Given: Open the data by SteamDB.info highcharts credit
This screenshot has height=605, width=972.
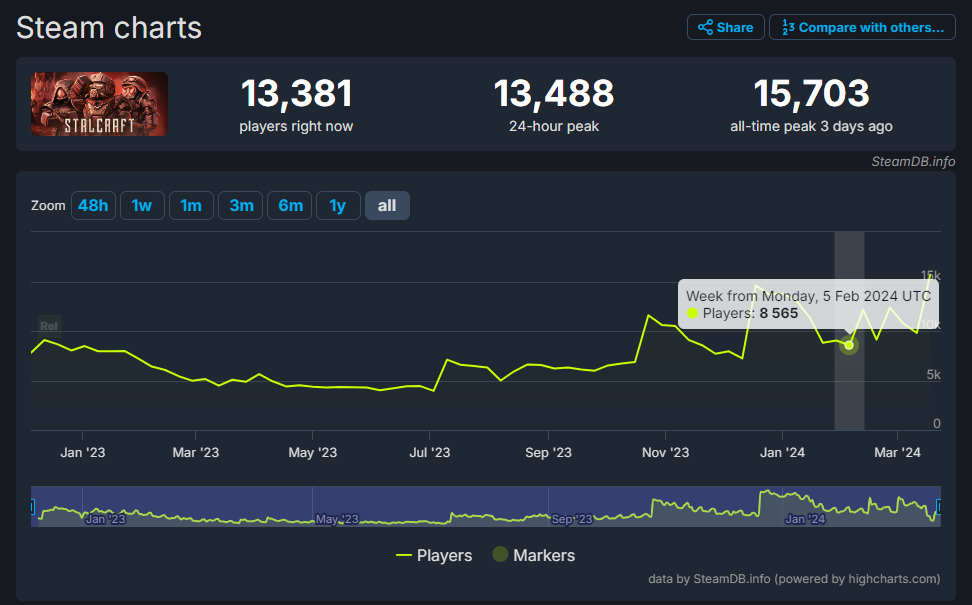Looking at the screenshot, I should coord(794,579).
